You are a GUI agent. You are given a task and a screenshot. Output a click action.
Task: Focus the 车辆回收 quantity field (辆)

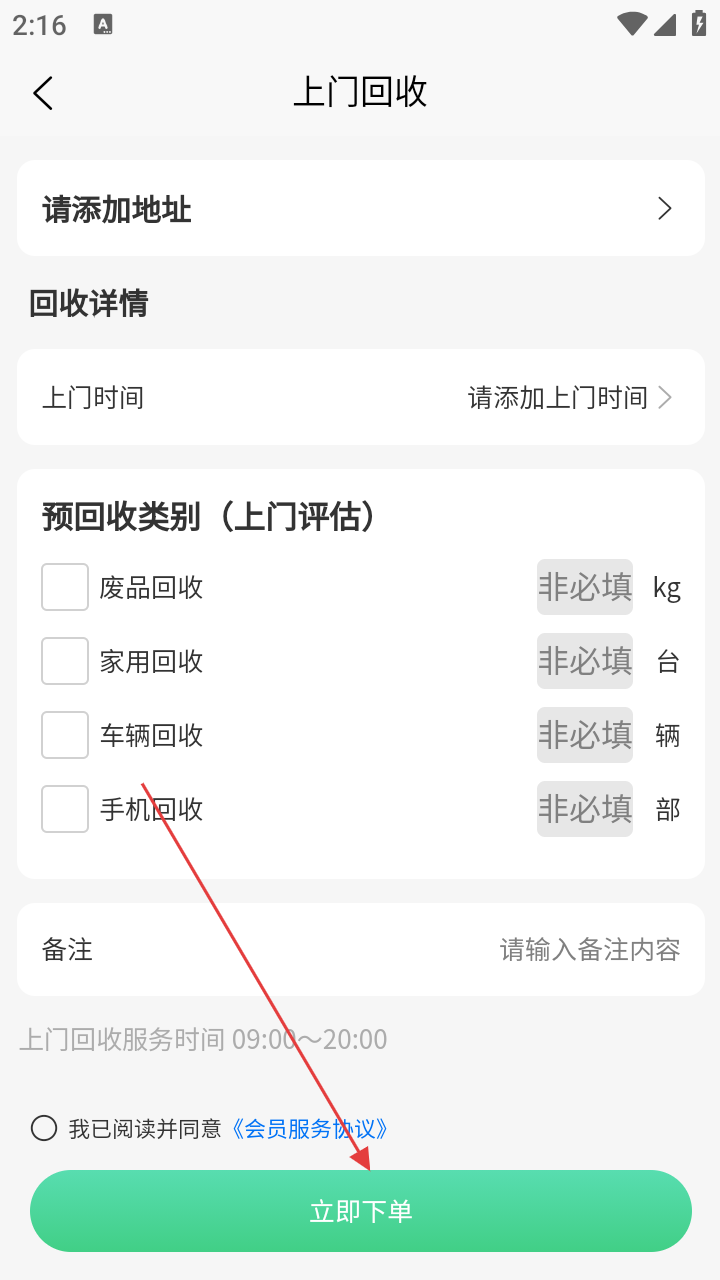click(585, 735)
